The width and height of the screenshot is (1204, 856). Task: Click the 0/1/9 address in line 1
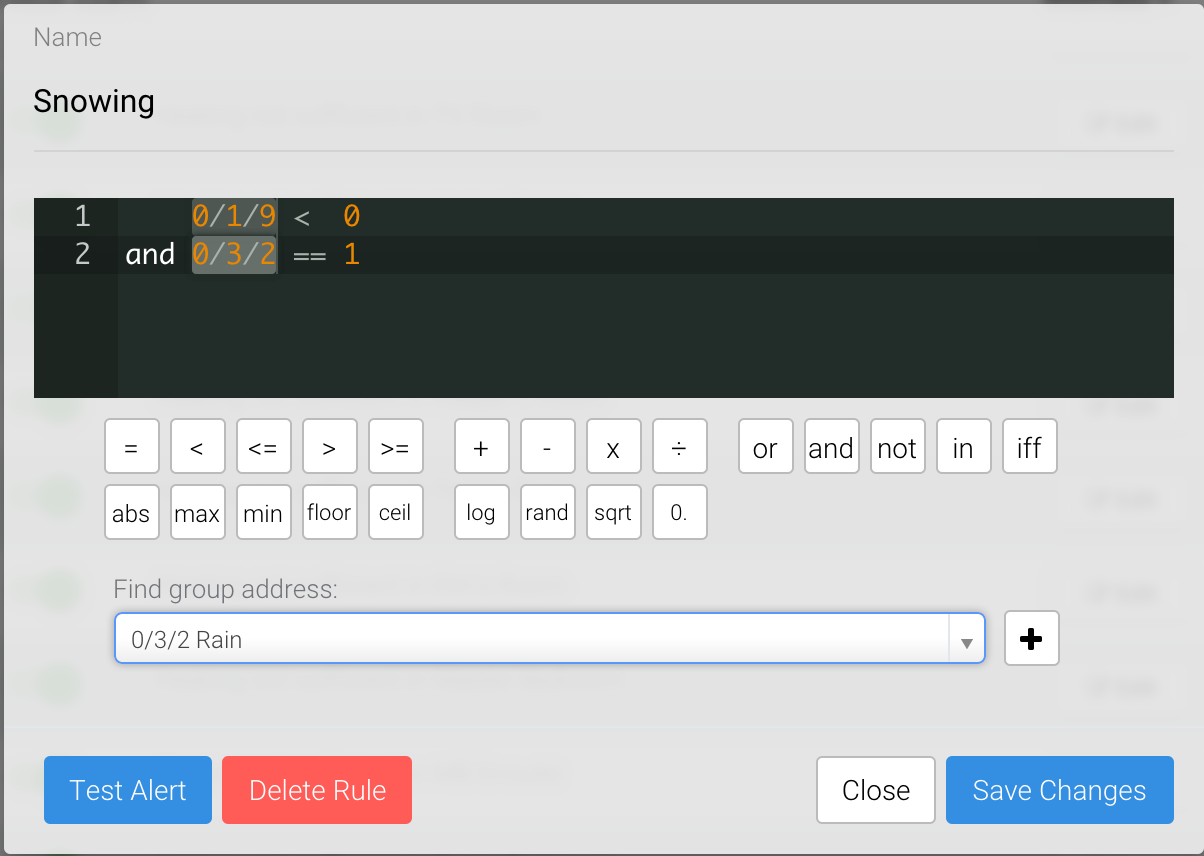click(234, 216)
